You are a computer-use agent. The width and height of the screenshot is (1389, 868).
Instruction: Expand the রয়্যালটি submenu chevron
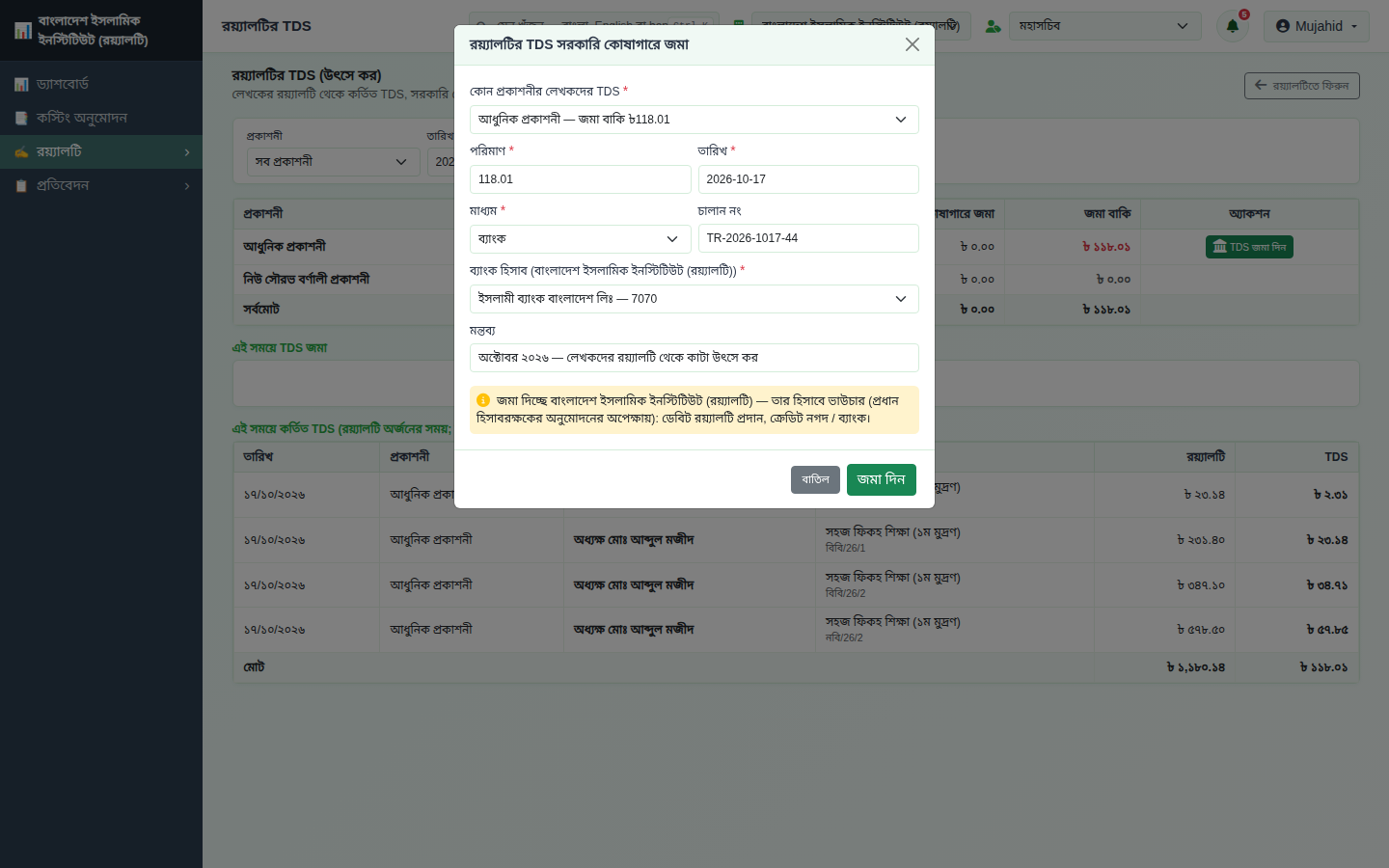click(x=187, y=152)
